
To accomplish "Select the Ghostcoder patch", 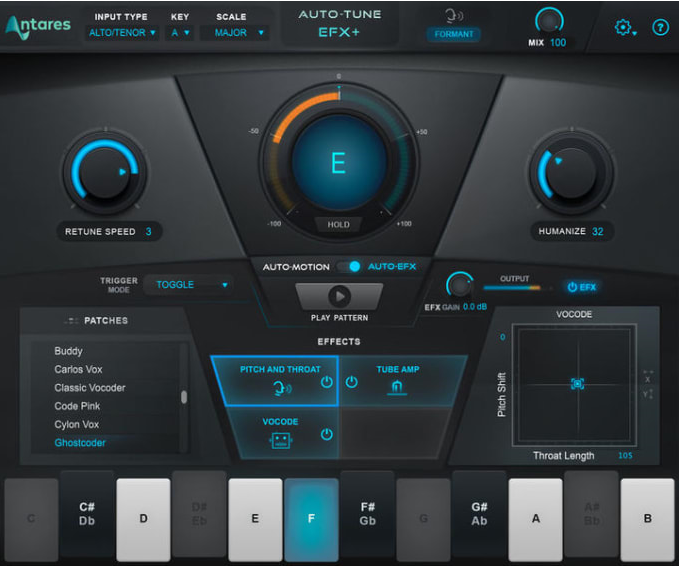I will point(80,443).
